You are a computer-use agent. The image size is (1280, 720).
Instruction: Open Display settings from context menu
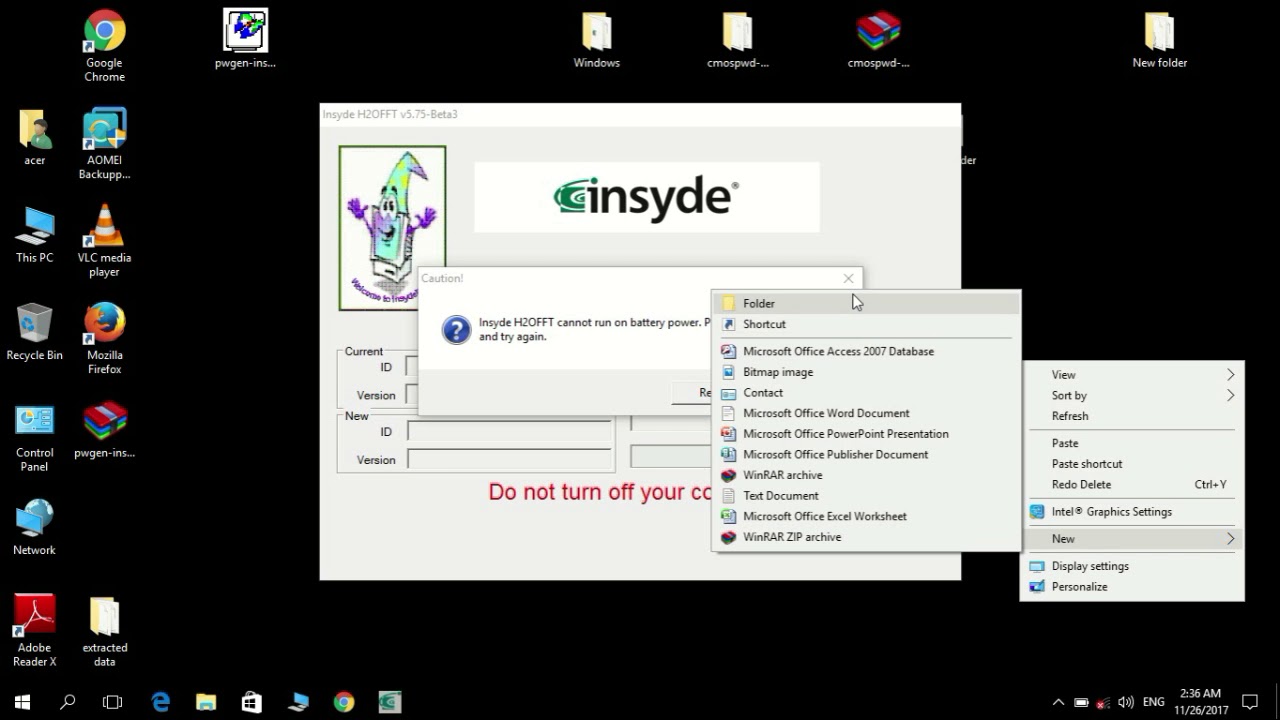[1132, 566]
